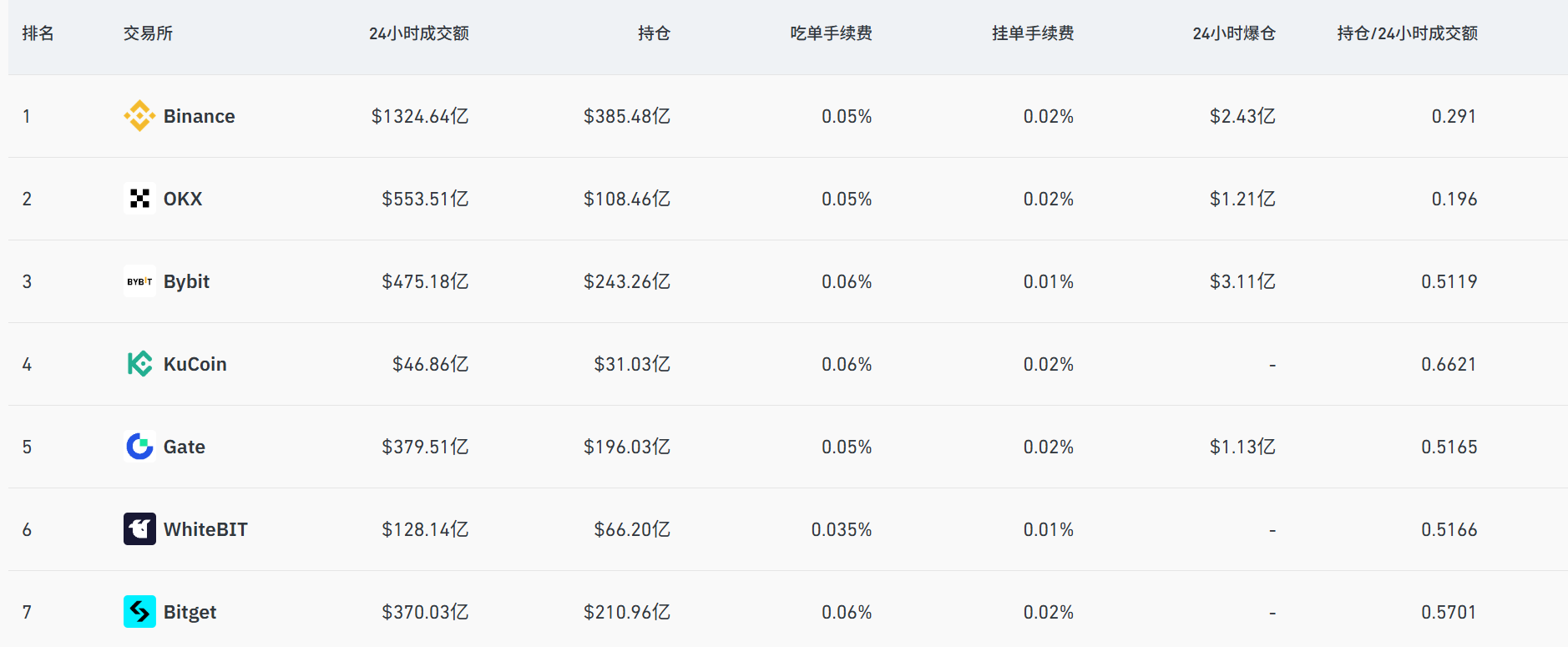The width and height of the screenshot is (1568, 647).
Task: Click the Bybit logo icon
Action: [x=139, y=281]
